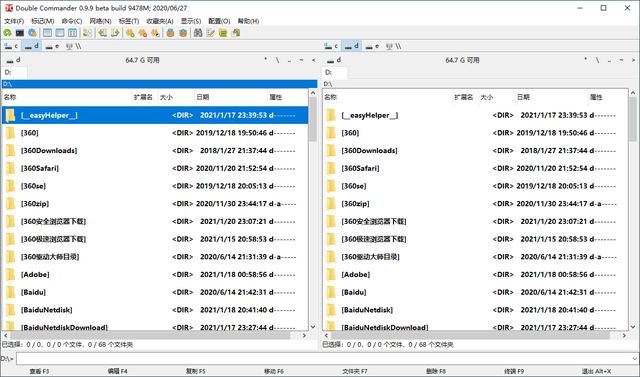Open the 配置(O) menu
The image size is (640, 377).
point(219,21)
